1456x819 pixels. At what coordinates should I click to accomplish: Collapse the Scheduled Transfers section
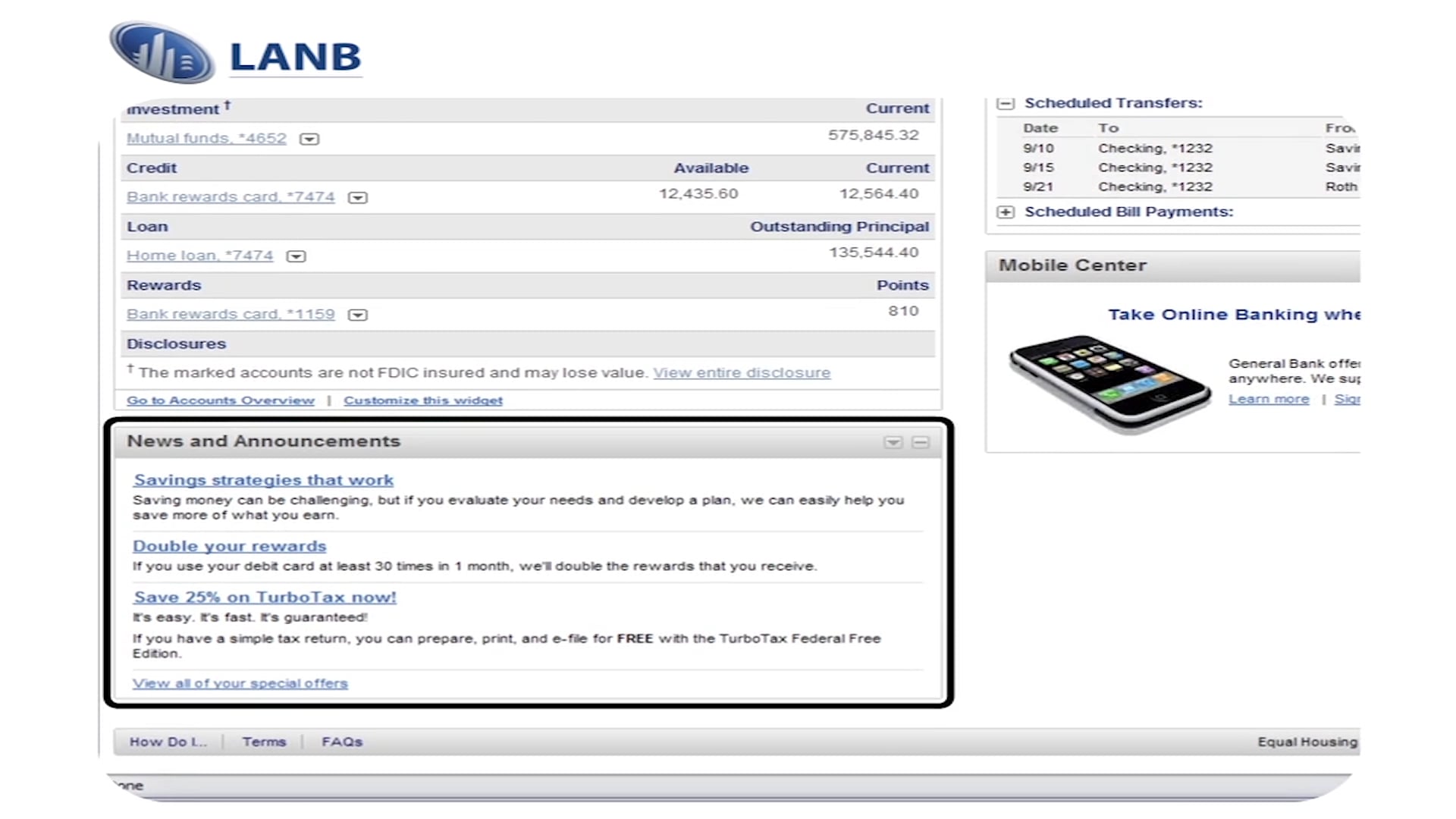coord(1007,102)
